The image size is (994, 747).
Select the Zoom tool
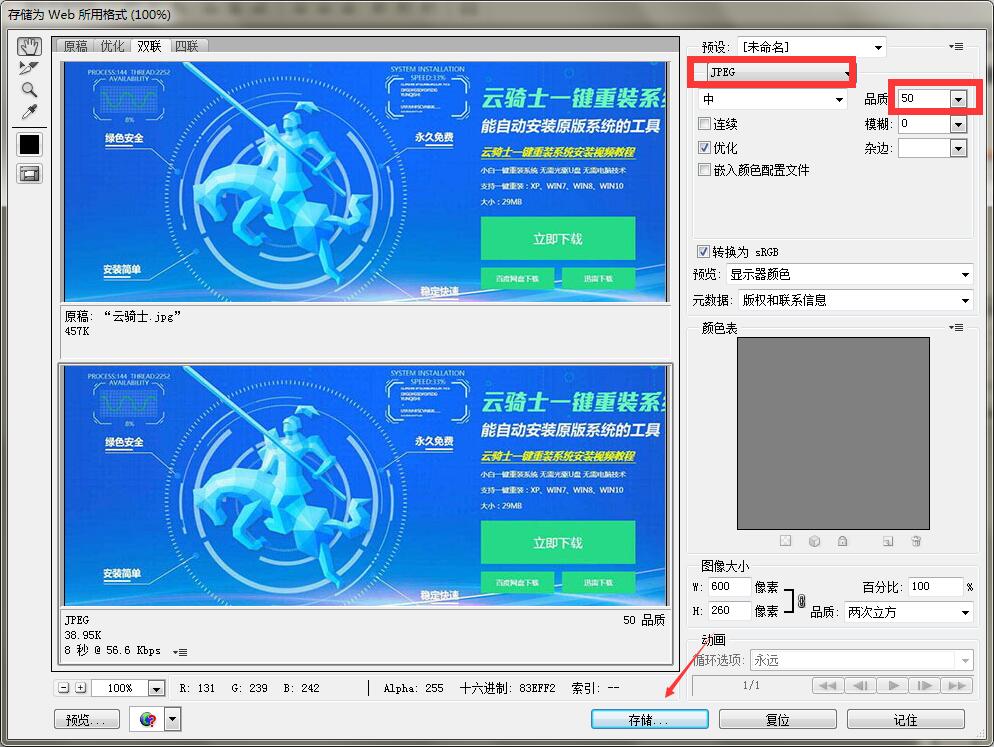click(x=29, y=89)
